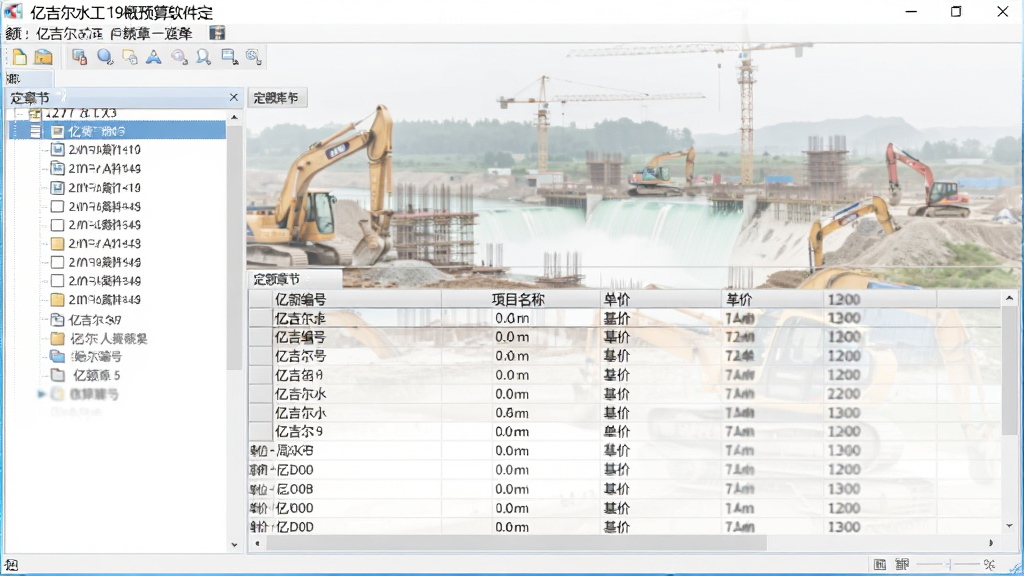Screen dimensions: 1024x576
Task: Click the table's horizontal scroll right arrow
Action: coord(991,543)
